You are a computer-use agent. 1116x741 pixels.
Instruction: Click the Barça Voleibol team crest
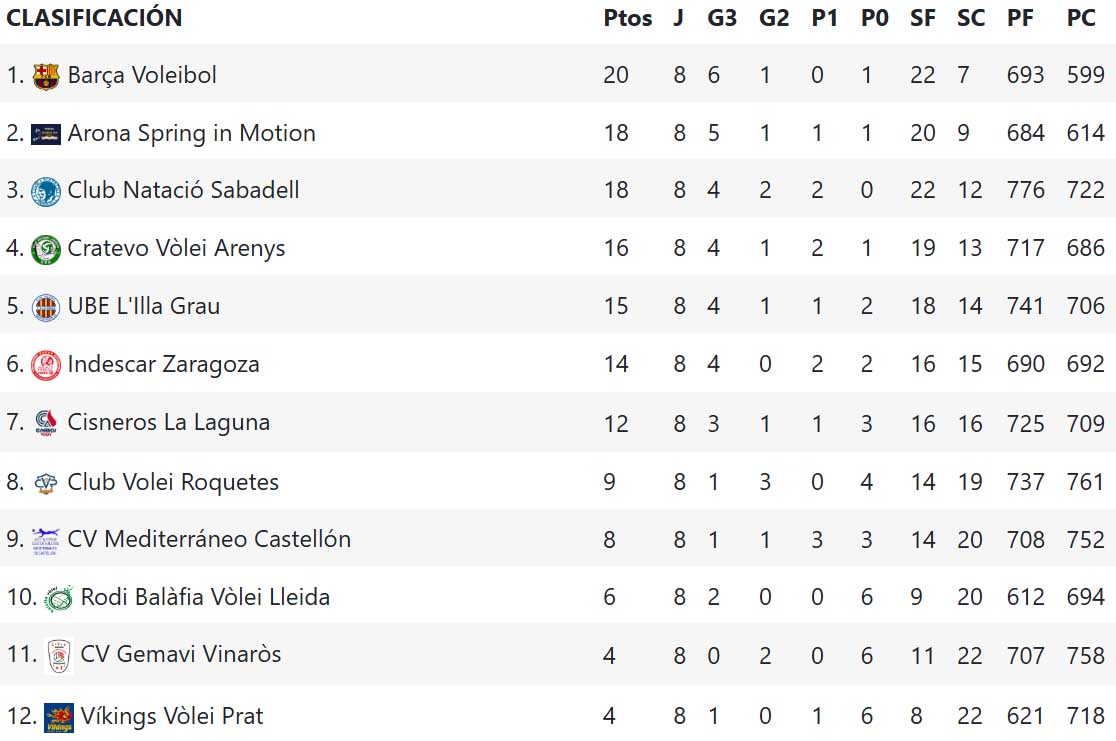[46, 76]
